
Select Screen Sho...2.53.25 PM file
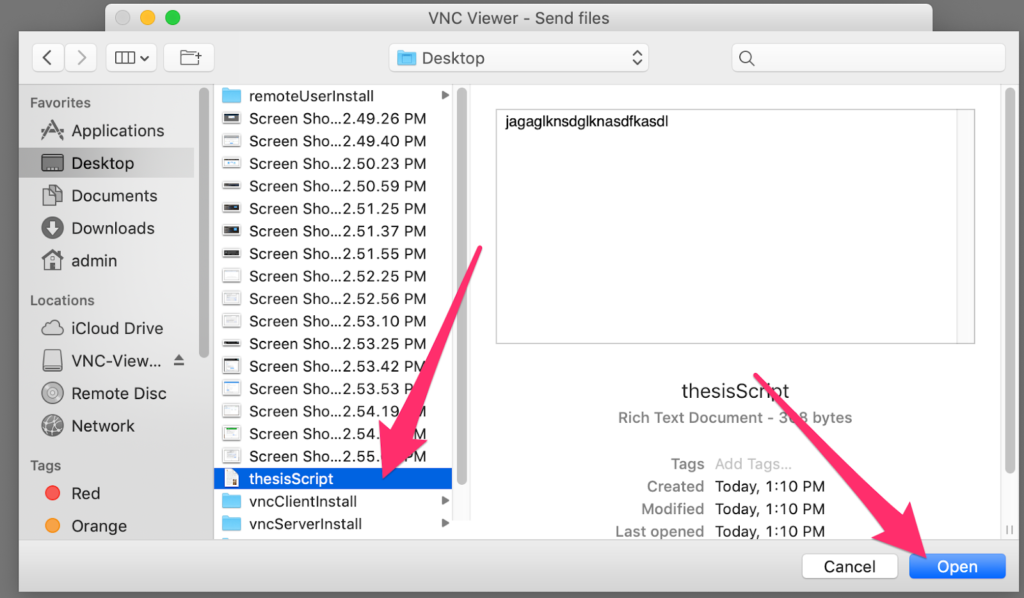pos(333,344)
